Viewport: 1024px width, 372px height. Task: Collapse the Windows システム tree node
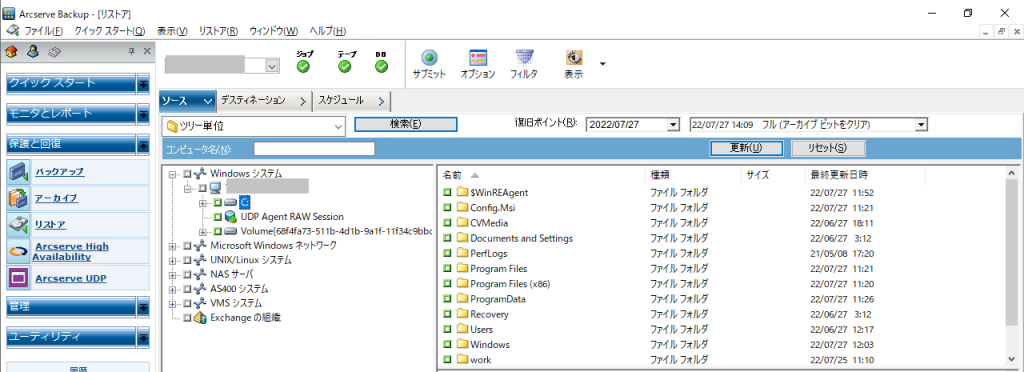173,174
